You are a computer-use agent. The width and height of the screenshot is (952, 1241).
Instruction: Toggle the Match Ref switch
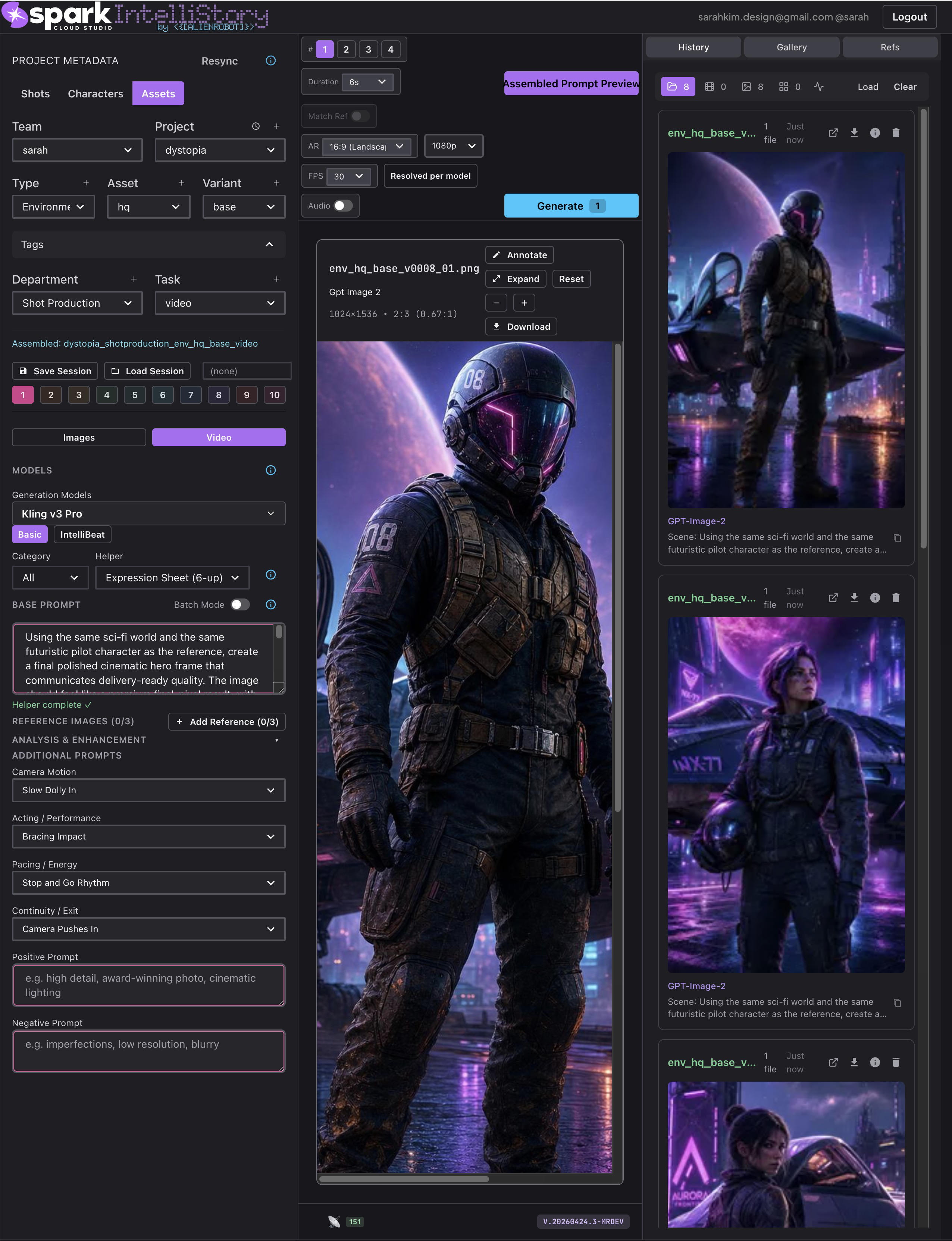click(360, 116)
